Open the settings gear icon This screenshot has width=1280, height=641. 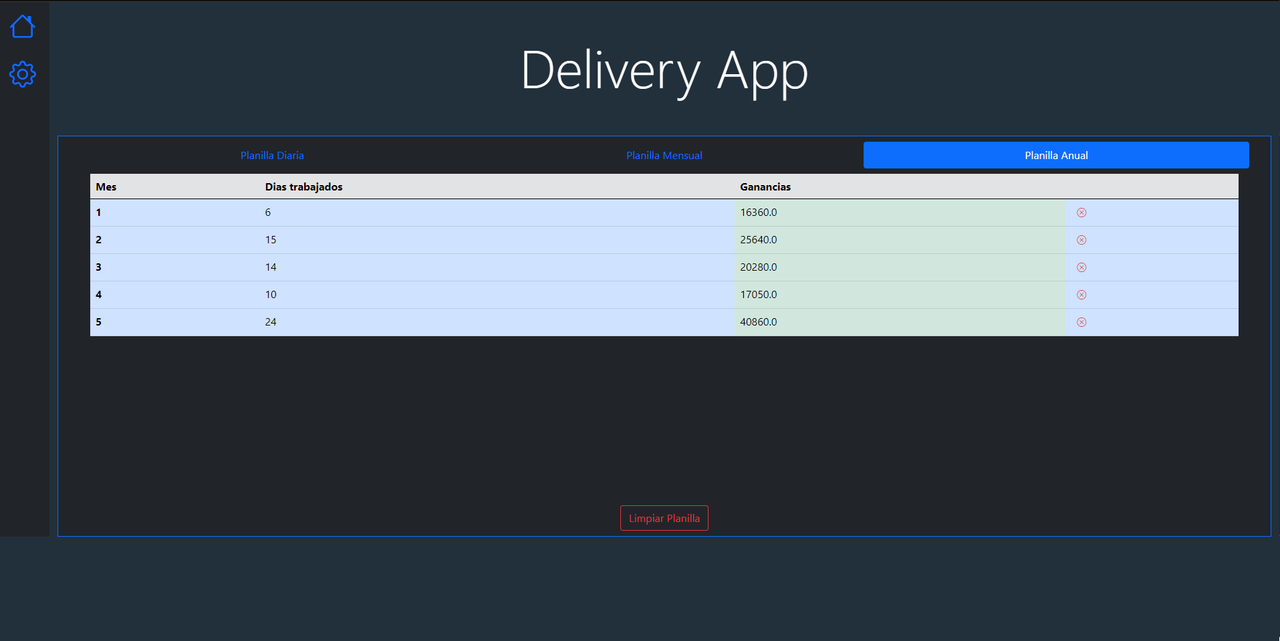[22, 74]
